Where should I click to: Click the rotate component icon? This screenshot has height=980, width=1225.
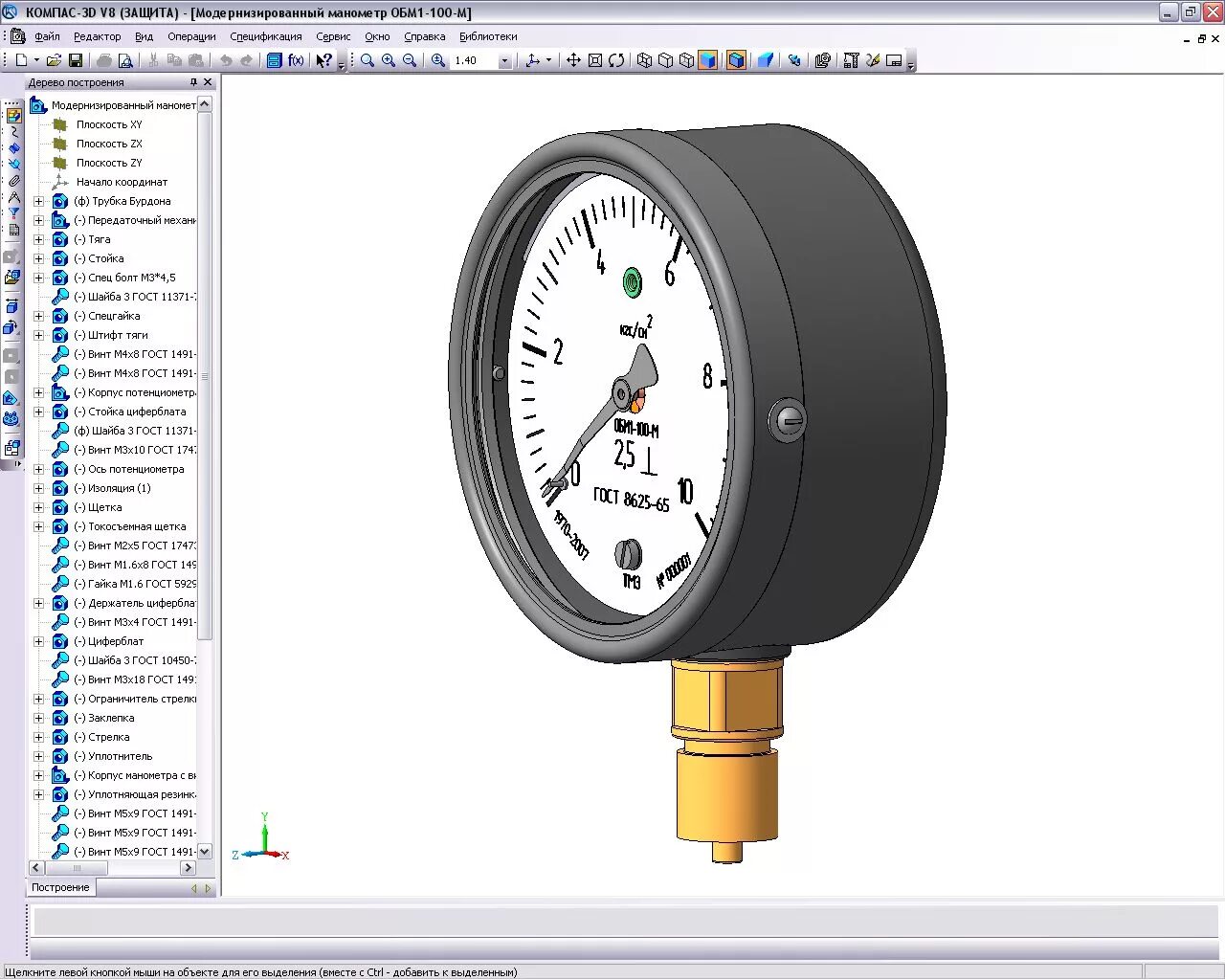[11, 327]
